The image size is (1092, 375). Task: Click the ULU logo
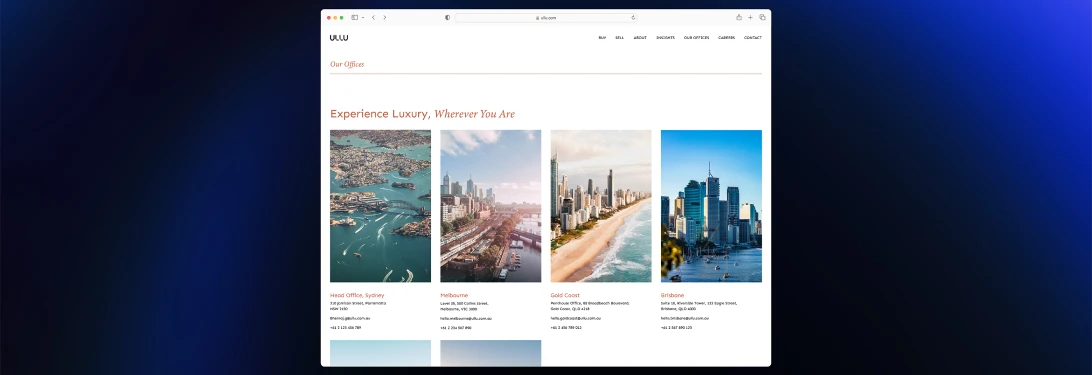(x=339, y=38)
